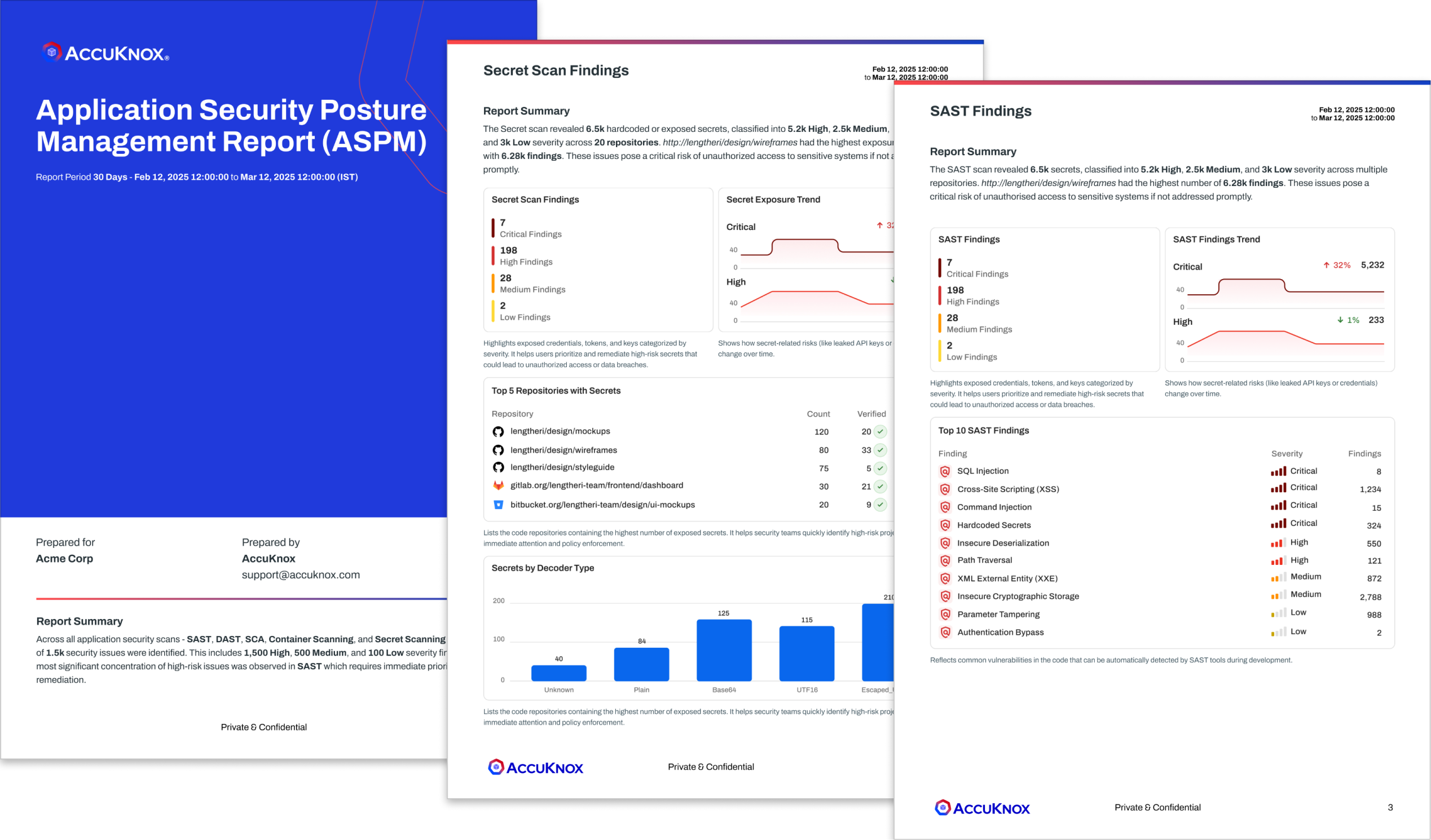Image resolution: width=1431 pixels, height=840 pixels.
Task: Click the shield icon beside SQL Injection
Action: [x=944, y=471]
